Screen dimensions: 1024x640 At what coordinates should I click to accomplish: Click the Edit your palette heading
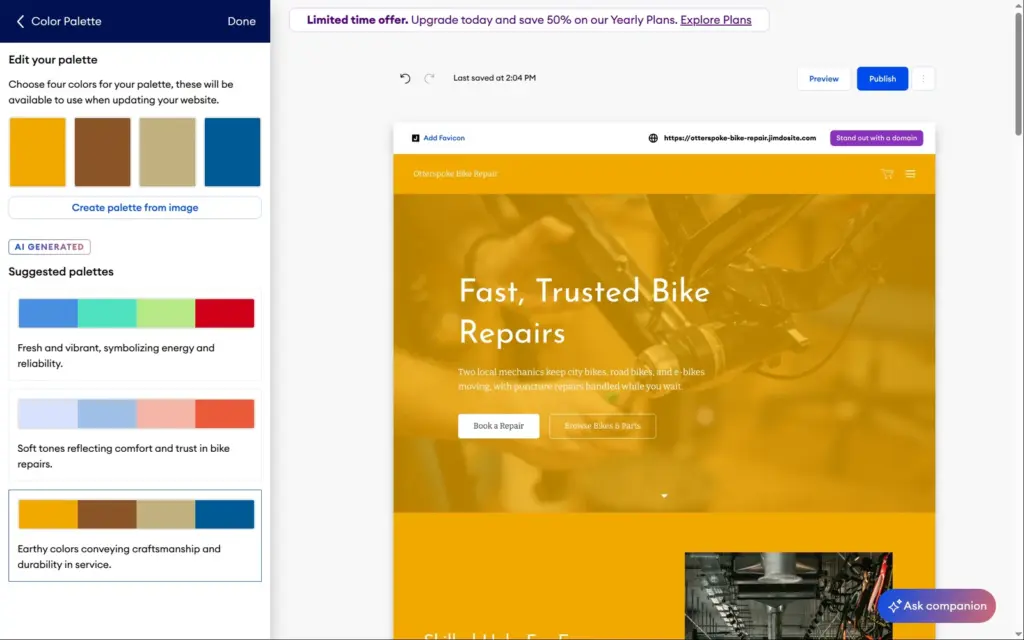click(x=53, y=60)
